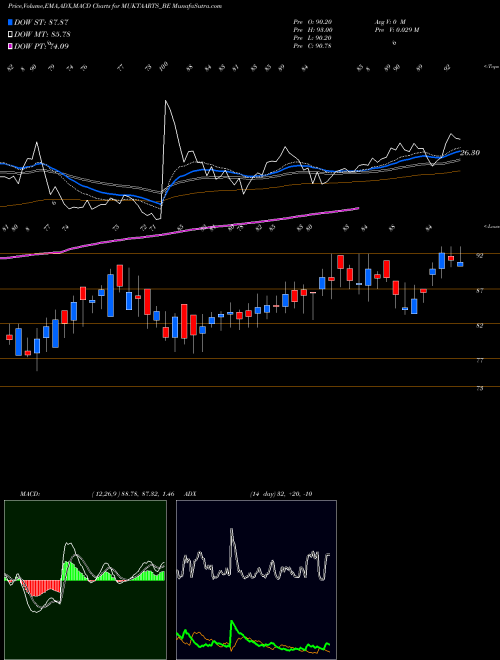Click the 92 price axis label
Screen dimensions: 500x660
click(x=479, y=255)
